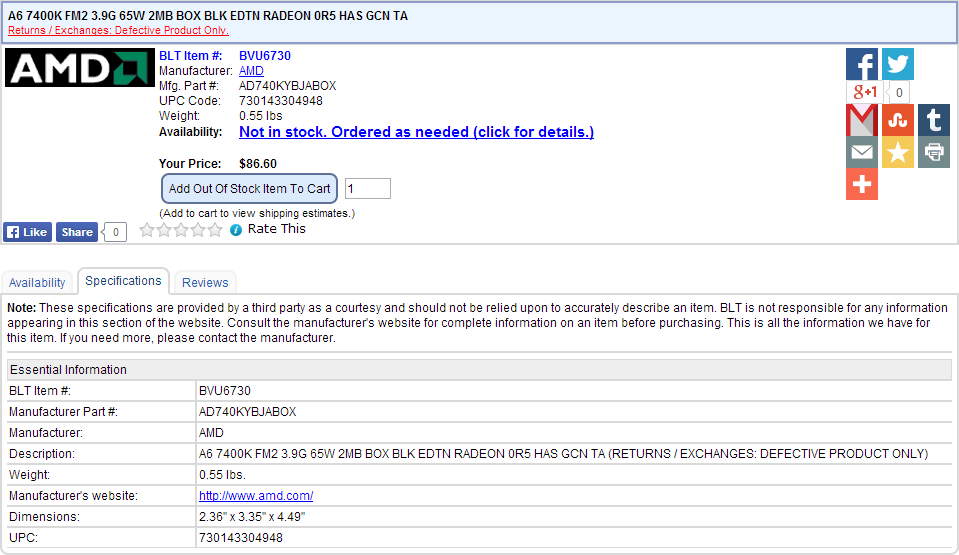959x555 pixels.
Task: Open the Availability tab
Action: (x=37, y=283)
